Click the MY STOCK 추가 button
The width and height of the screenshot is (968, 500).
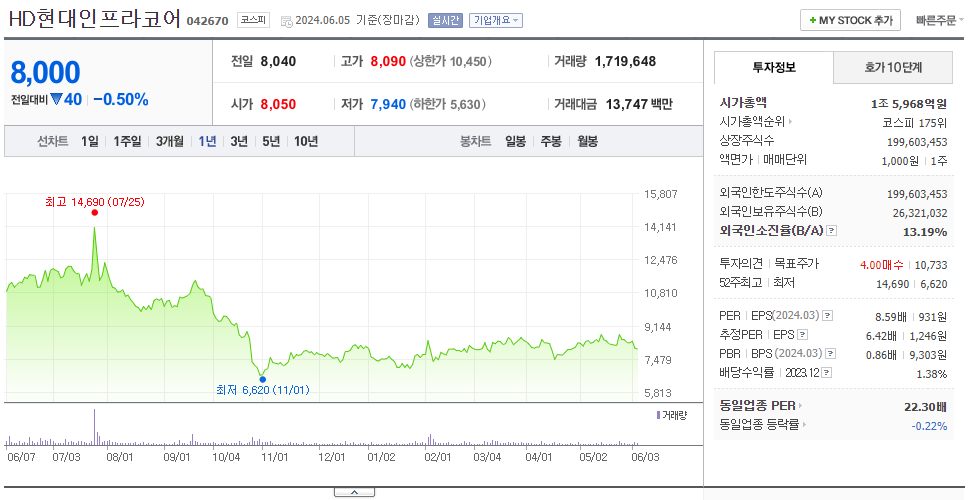[851, 20]
